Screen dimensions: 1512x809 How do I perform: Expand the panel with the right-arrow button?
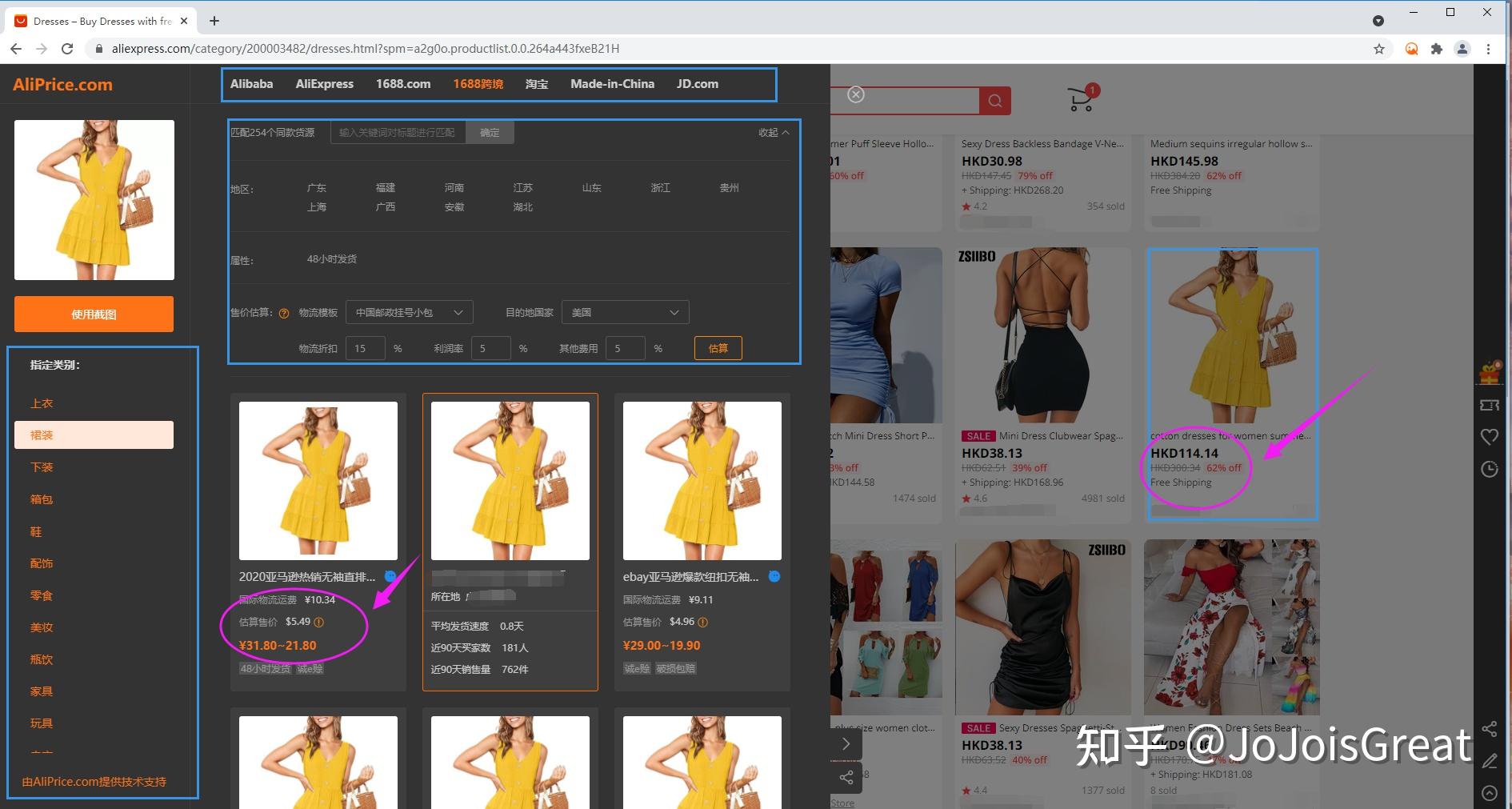[x=846, y=744]
